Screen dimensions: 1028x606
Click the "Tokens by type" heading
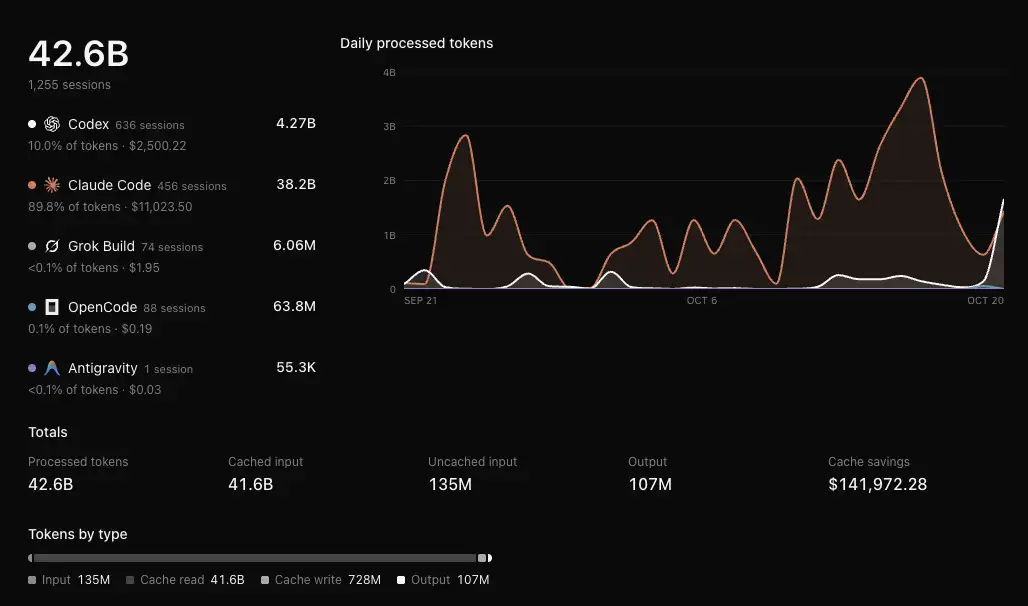78,535
